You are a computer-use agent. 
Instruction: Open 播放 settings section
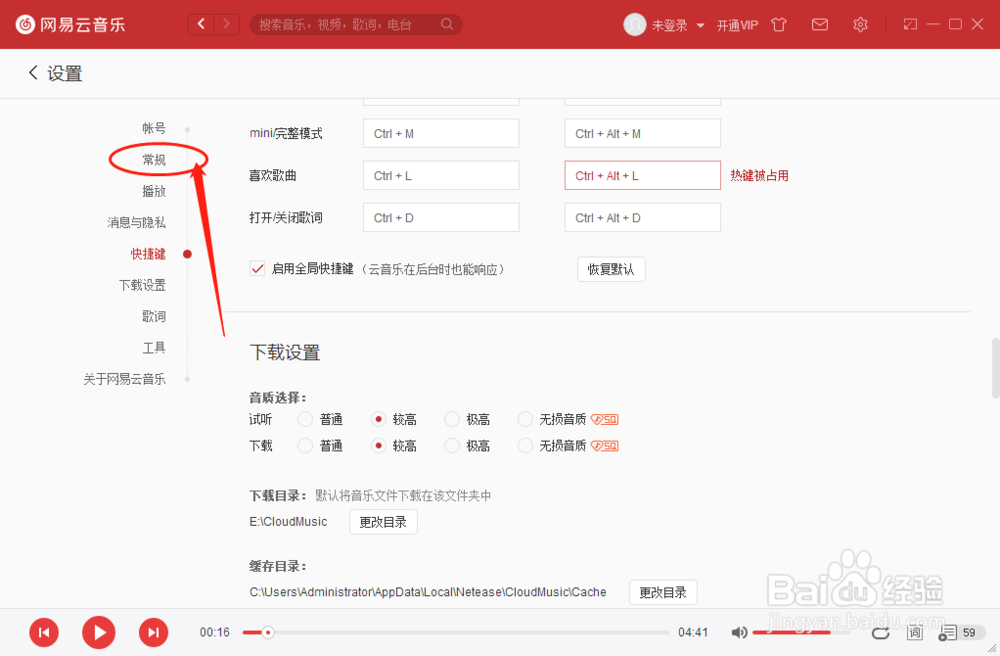coord(154,191)
